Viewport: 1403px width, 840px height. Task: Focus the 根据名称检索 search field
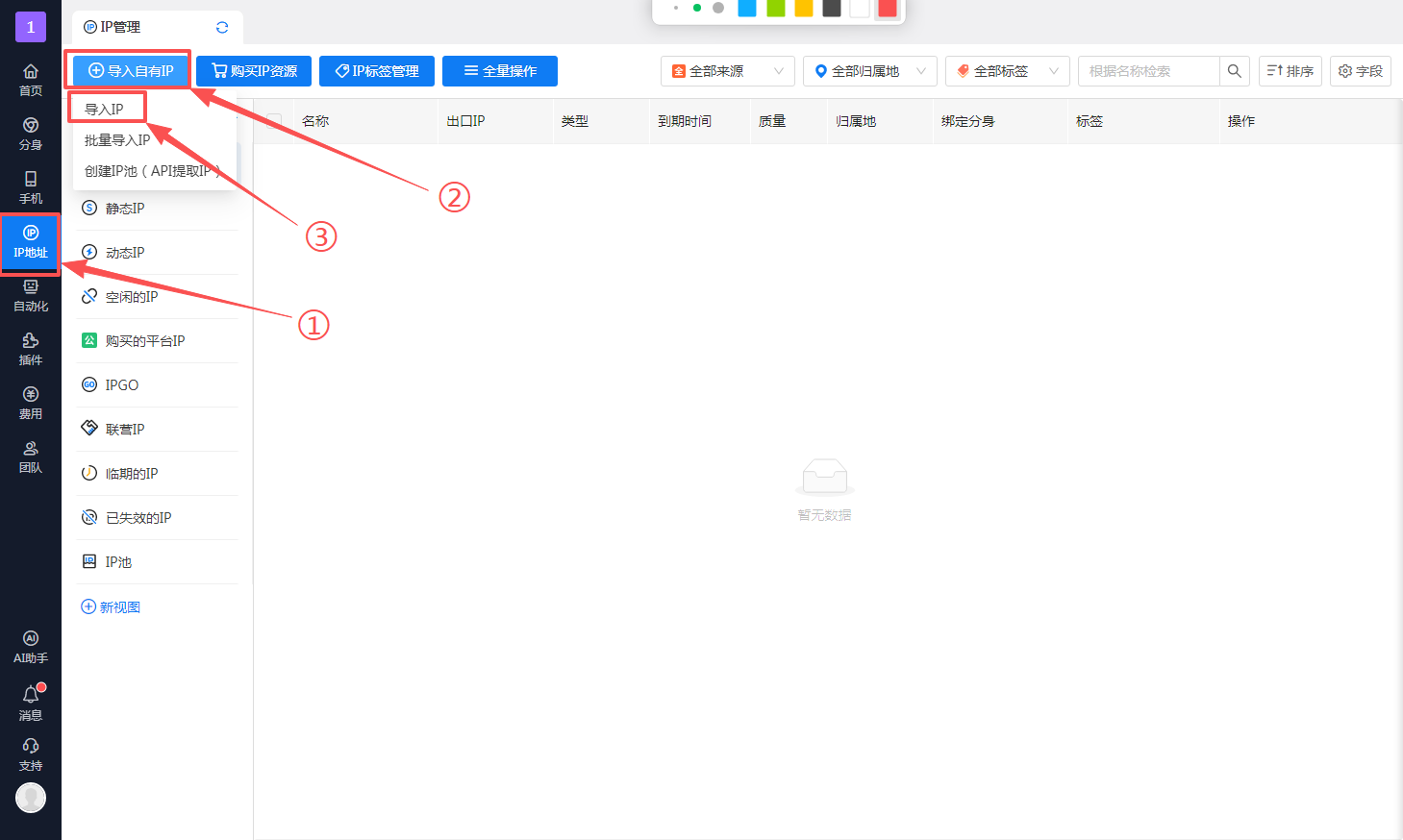click(1148, 71)
